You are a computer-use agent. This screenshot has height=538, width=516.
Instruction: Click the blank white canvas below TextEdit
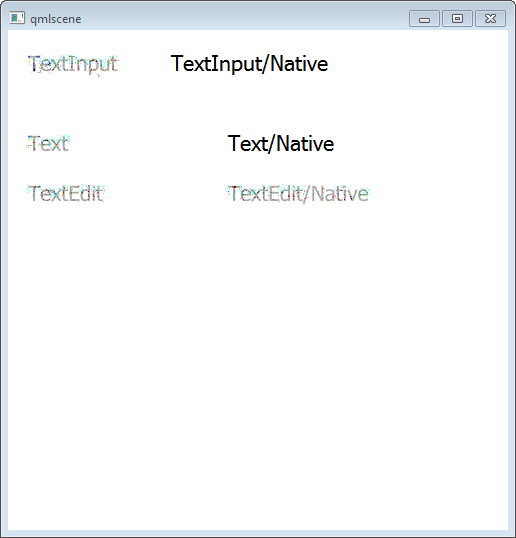pos(257,360)
